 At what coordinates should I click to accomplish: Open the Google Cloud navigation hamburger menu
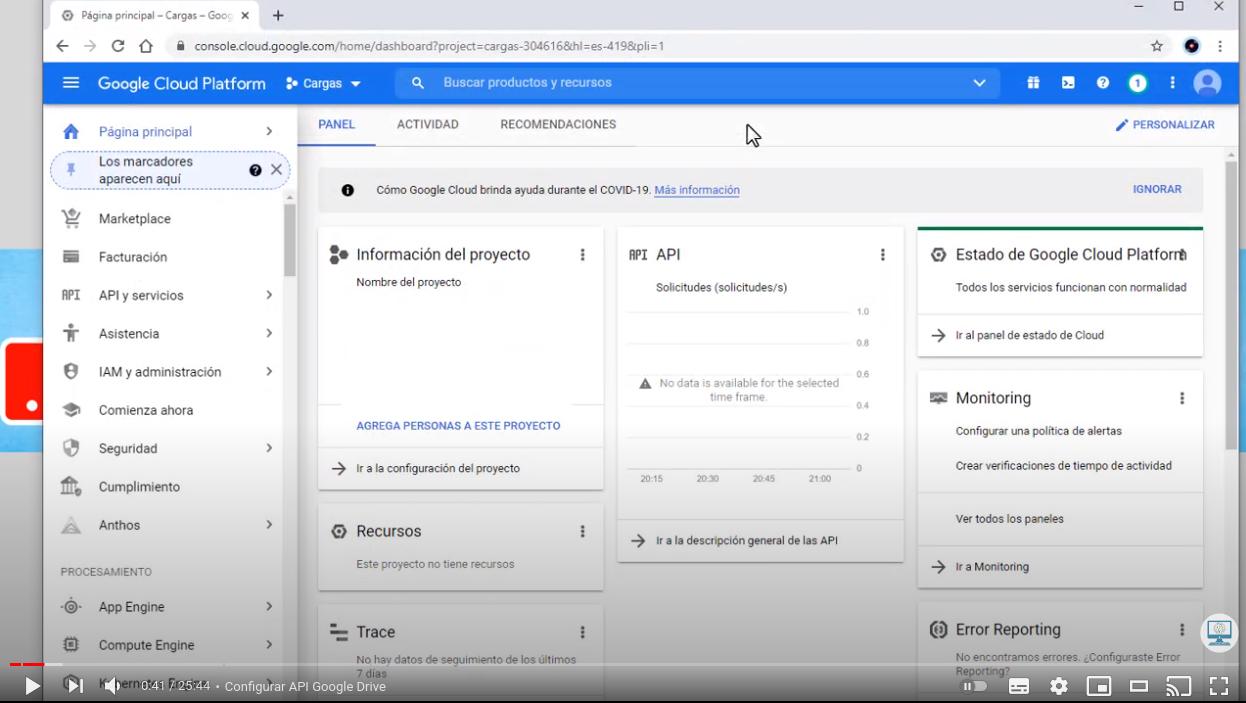point(71,83)
